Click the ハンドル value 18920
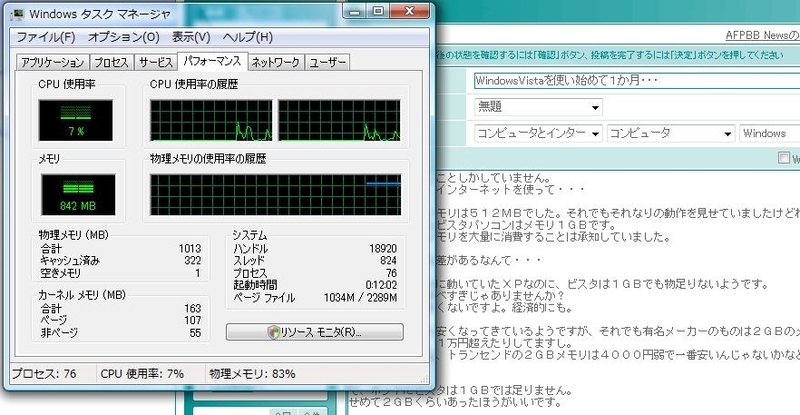800x415 pixels. [383, 249]
